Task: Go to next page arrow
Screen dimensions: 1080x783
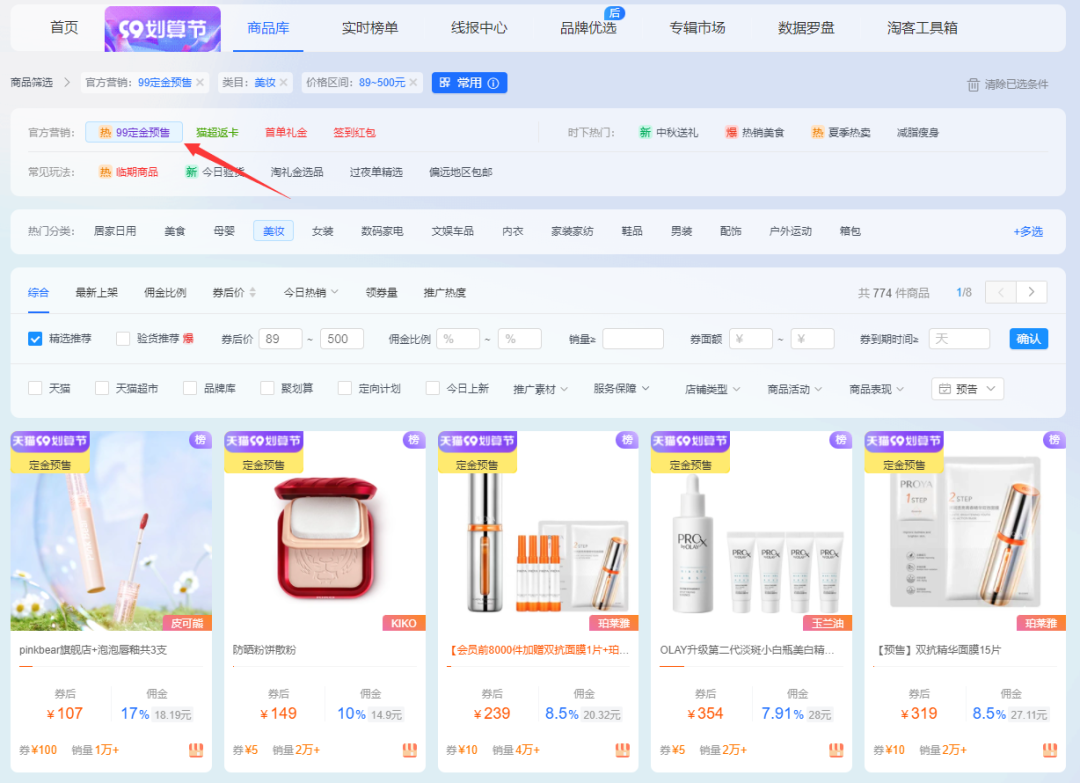Action: (x=1031, y=292)
